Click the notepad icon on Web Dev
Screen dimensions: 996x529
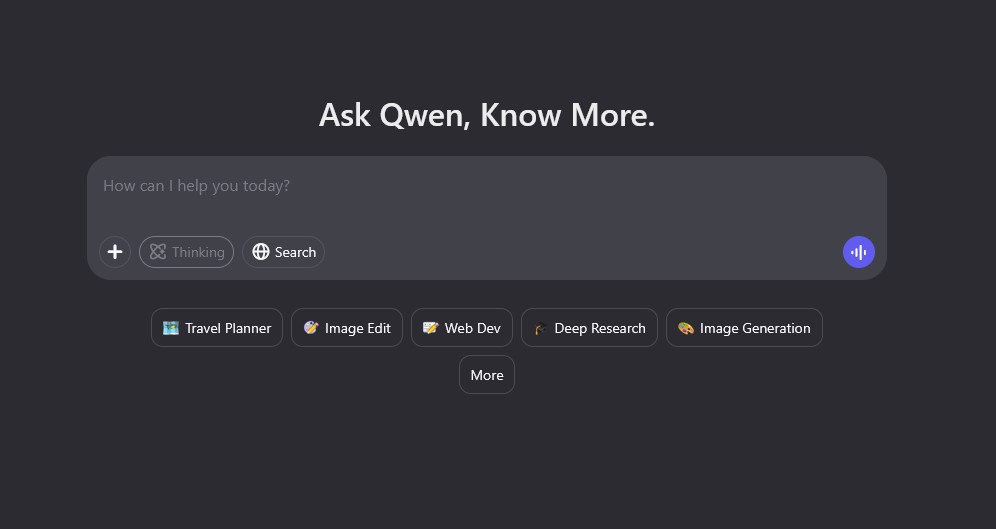pyautogui.click(x=431, y=328)
